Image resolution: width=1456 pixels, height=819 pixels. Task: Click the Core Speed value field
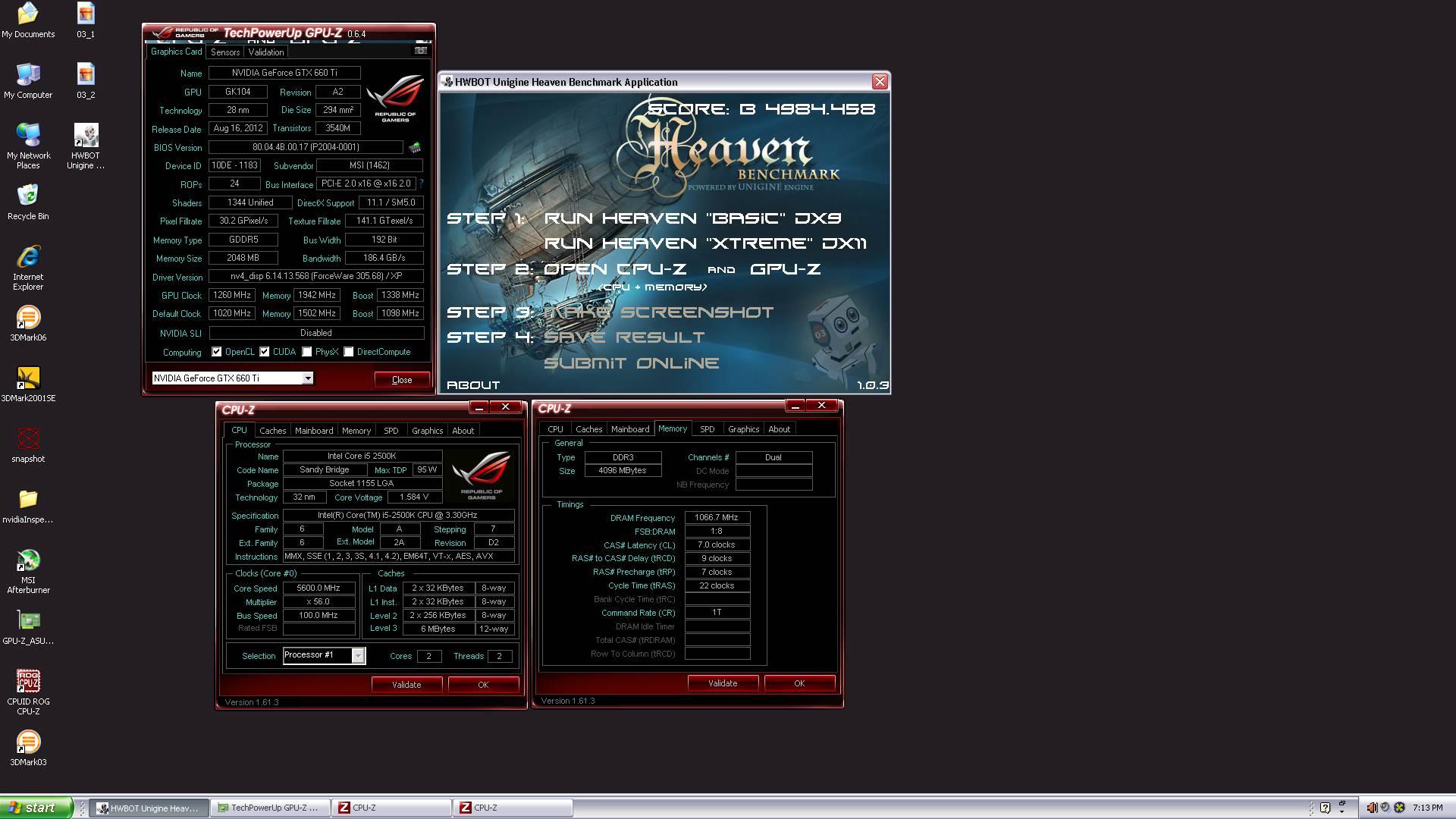click(318, 588)
